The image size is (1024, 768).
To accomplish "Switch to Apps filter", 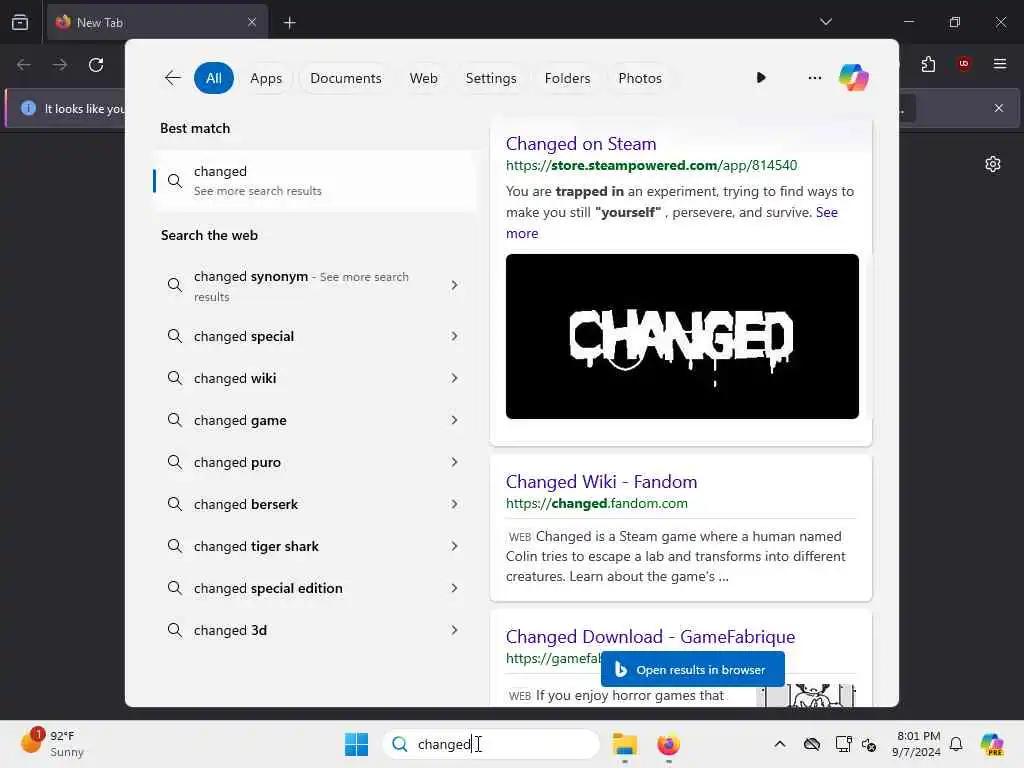I will tap(266, 78).
